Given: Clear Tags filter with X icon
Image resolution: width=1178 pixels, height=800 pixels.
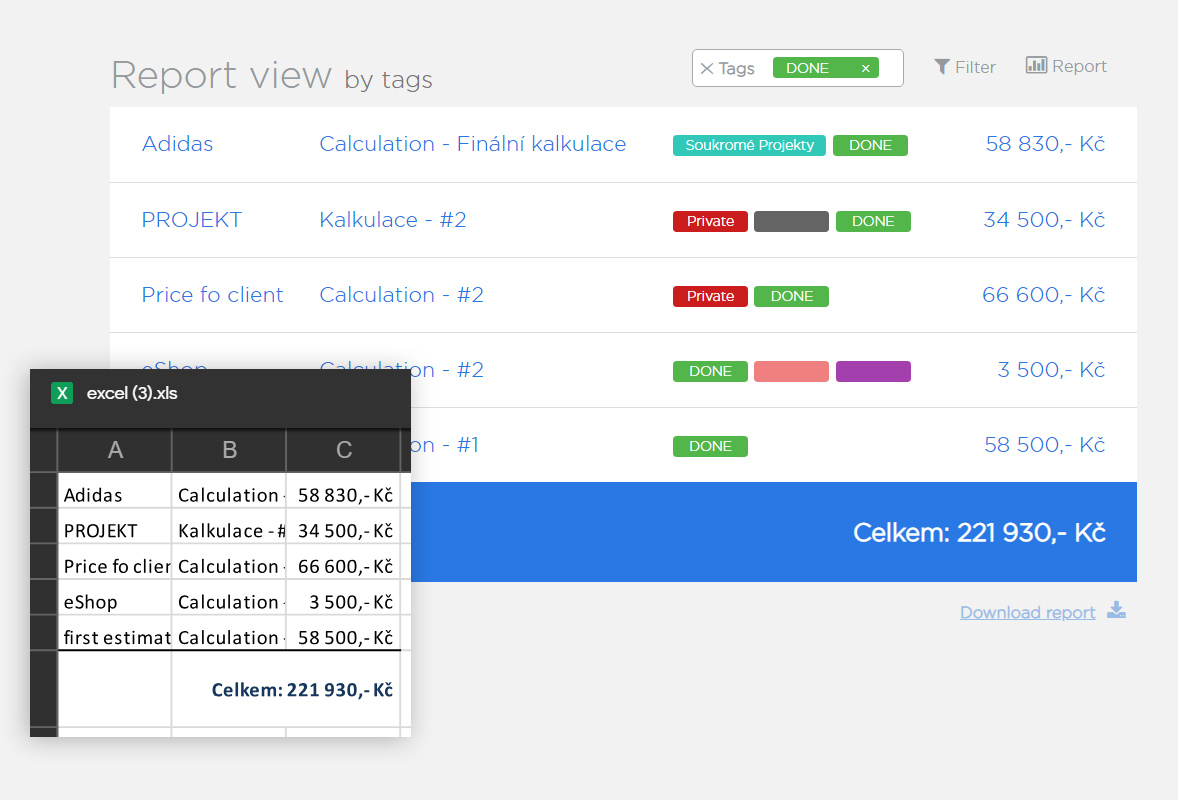Looking at the screenshot, I should 706,68.
